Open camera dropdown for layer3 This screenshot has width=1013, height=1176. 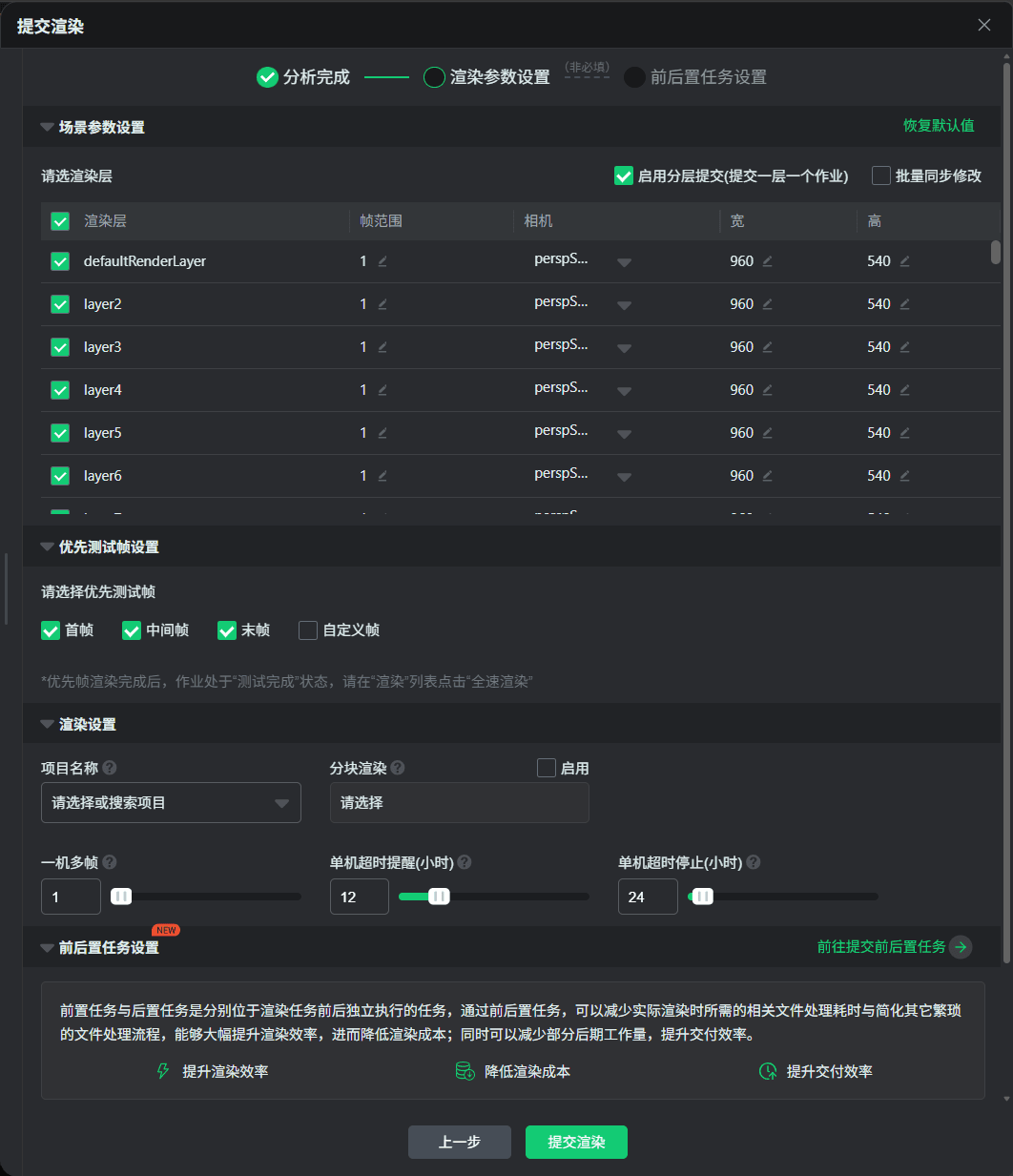(x=624, y=348)
